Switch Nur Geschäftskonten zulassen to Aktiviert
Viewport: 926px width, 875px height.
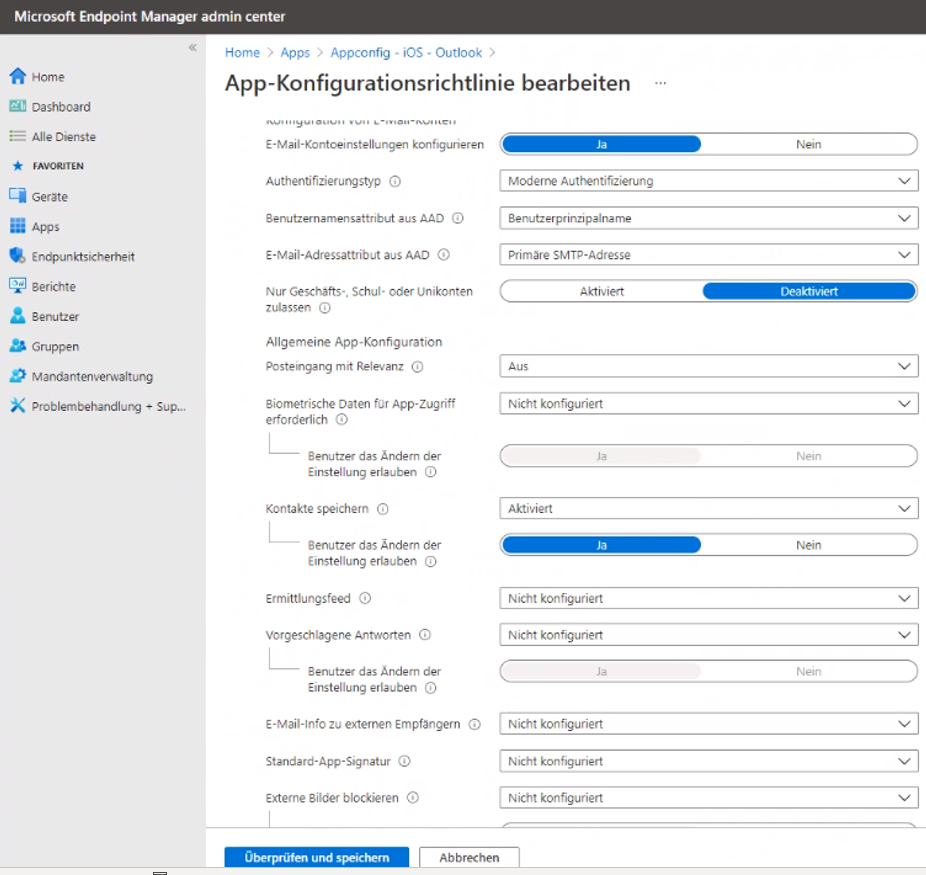(601, 291)
